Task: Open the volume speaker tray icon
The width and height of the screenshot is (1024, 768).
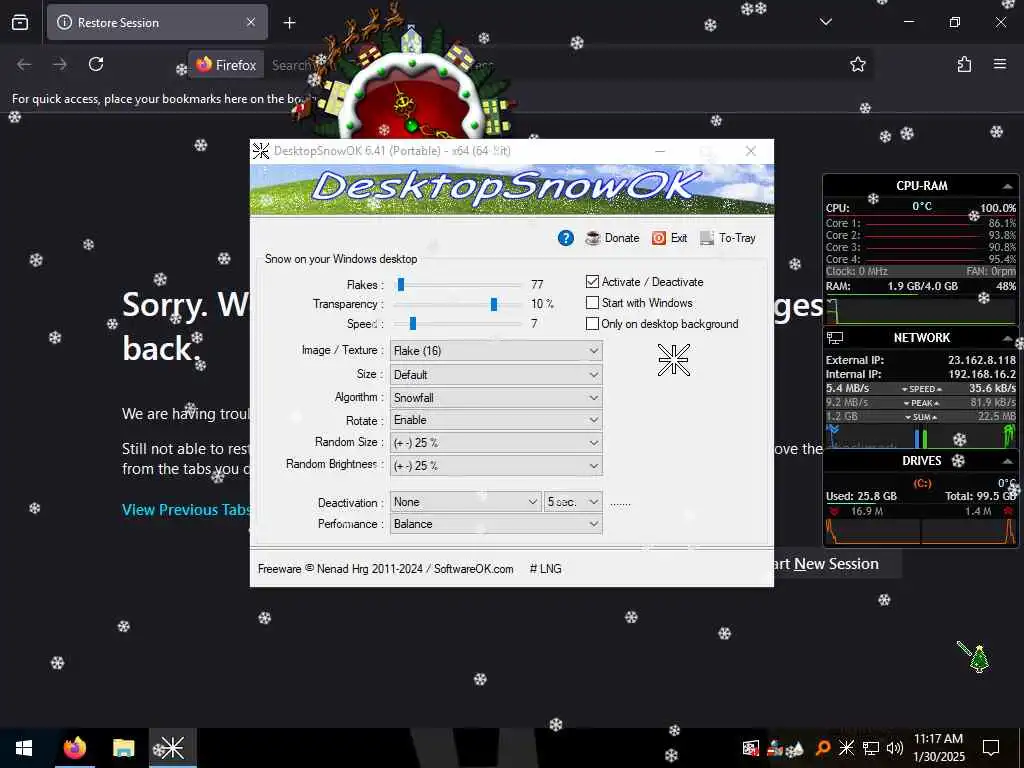Action: click(x=895, y=748)
